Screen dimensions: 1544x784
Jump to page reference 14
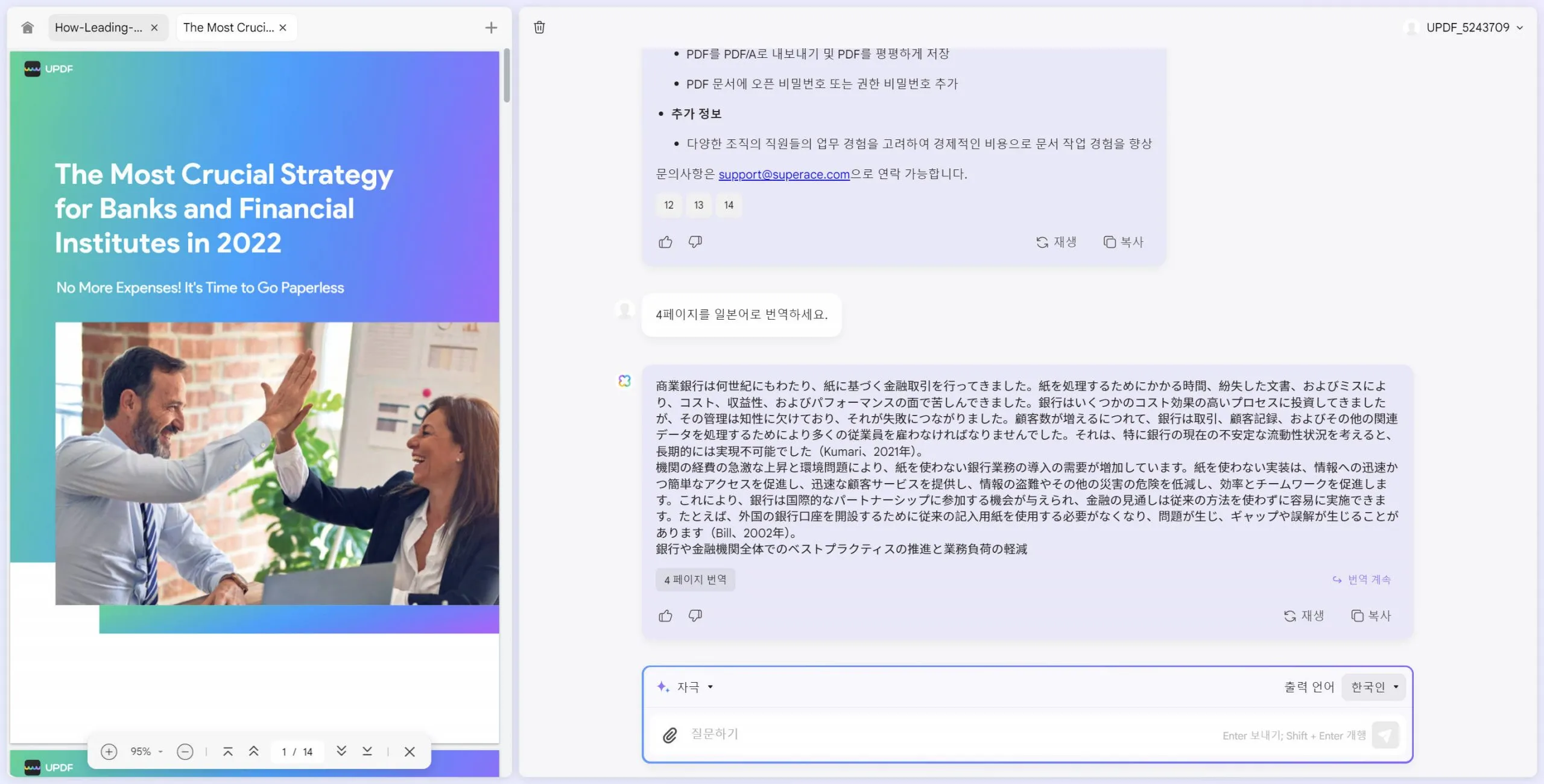pos(729,205)
